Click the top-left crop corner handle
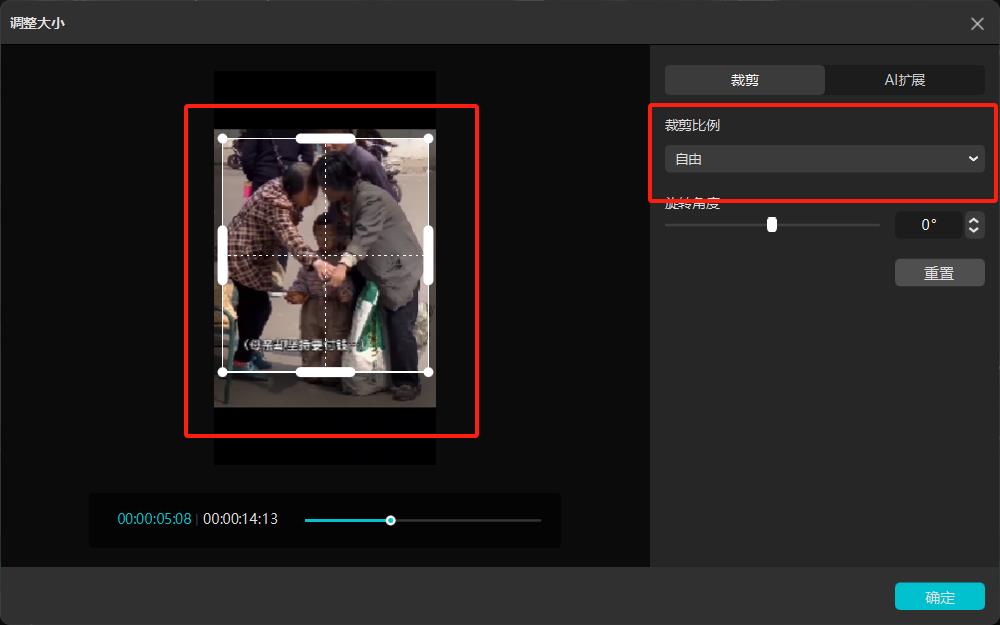 click(222, 138)
